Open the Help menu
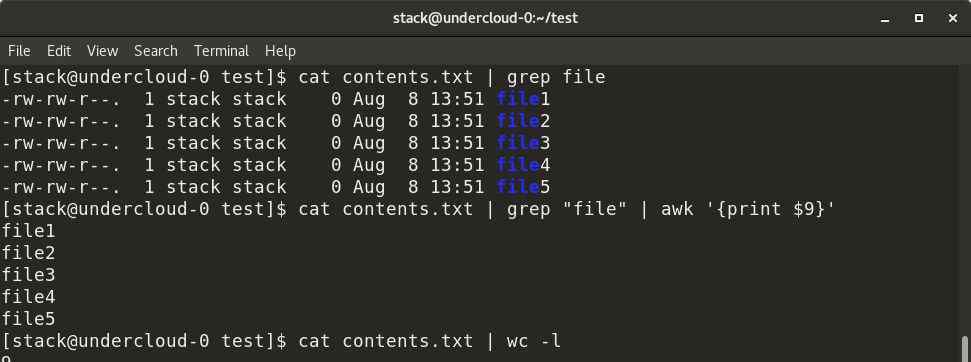Viewport: 971px width, 362px height. [280, 51]
